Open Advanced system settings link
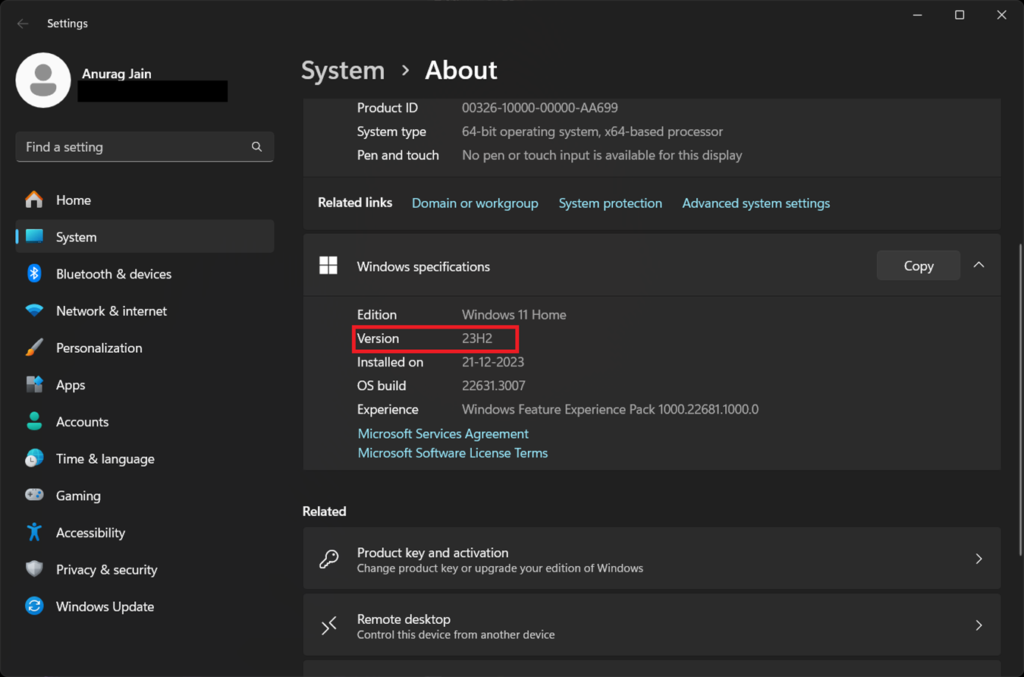The width and height of the screenshot is (1024, 677). (x=756, y=203)
